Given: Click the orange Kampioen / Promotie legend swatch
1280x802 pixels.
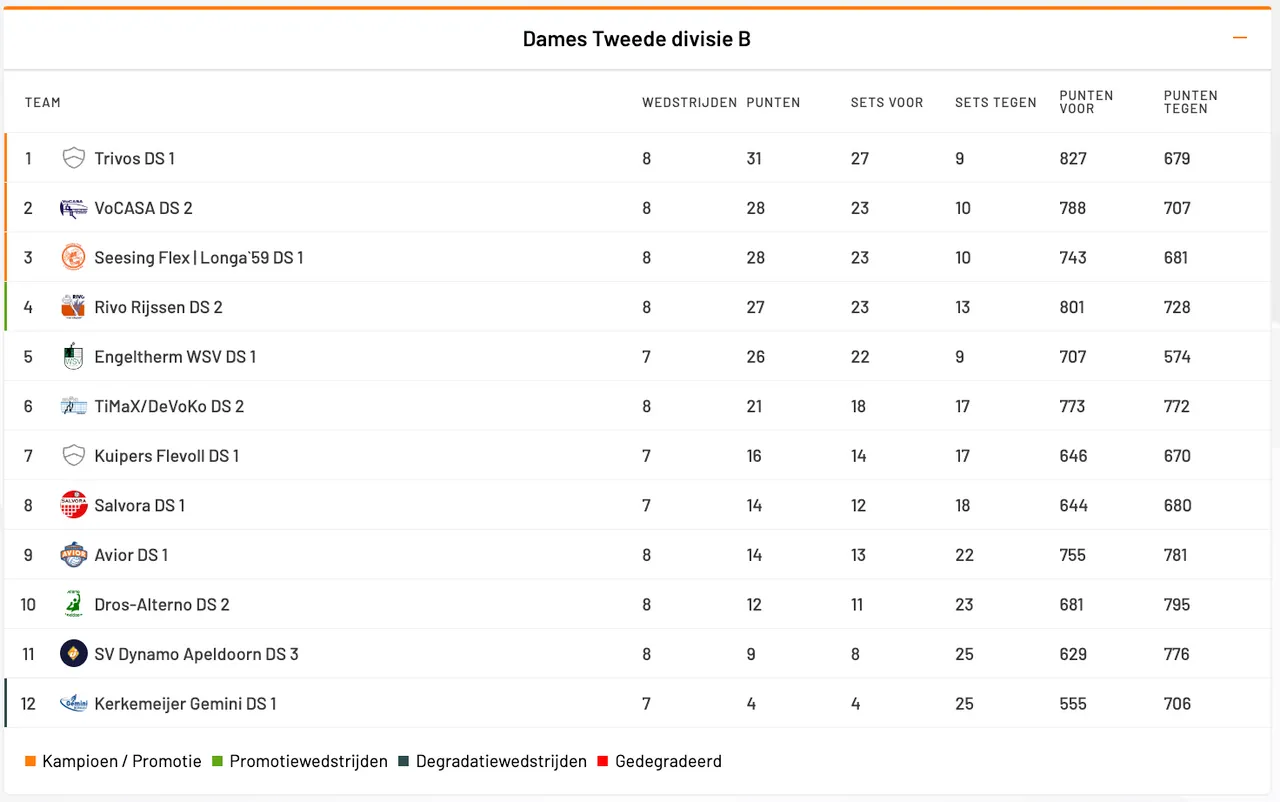Looking at the screenshot, I should [30, 762].
